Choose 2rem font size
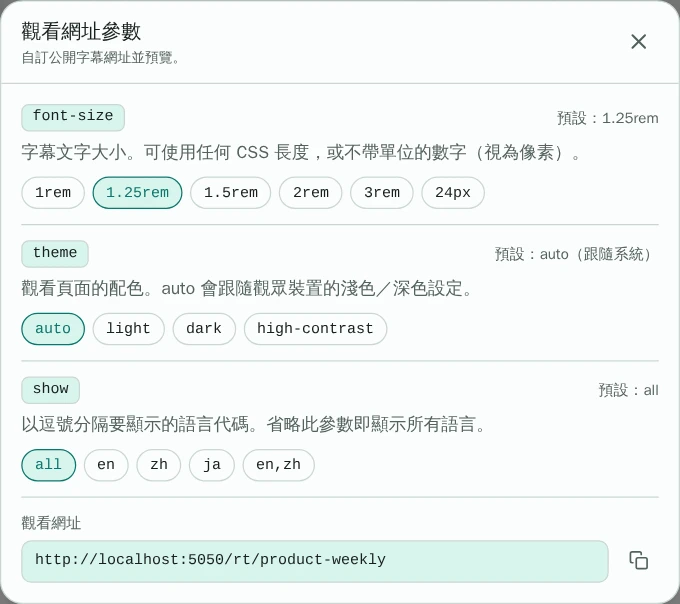This screenshot has width=680, height=604. [311, 193]
